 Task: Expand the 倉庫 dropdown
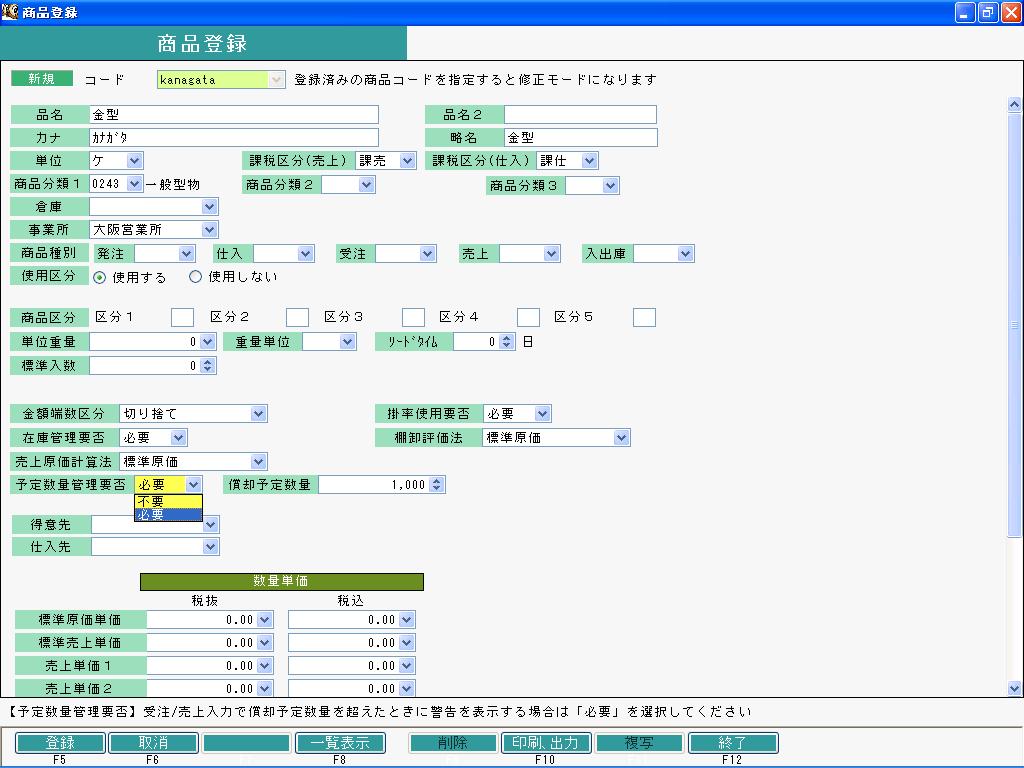point(210,207)
